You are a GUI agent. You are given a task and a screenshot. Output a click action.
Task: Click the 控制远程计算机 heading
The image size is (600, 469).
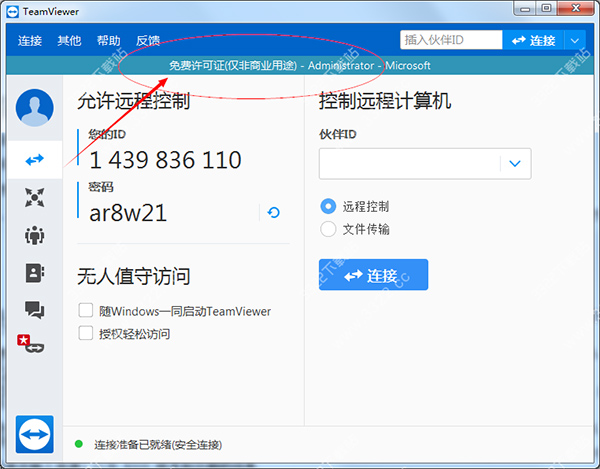[x=385, y=101]
